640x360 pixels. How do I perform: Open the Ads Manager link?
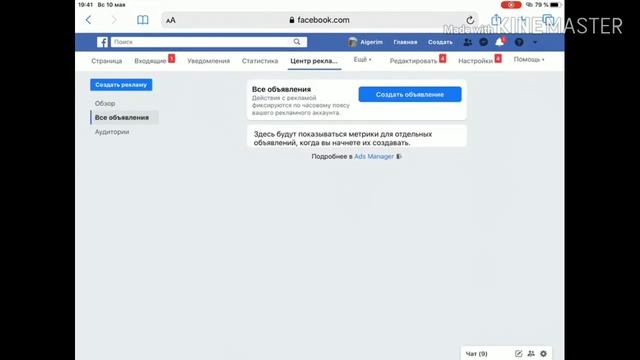[x=374, y=156]
